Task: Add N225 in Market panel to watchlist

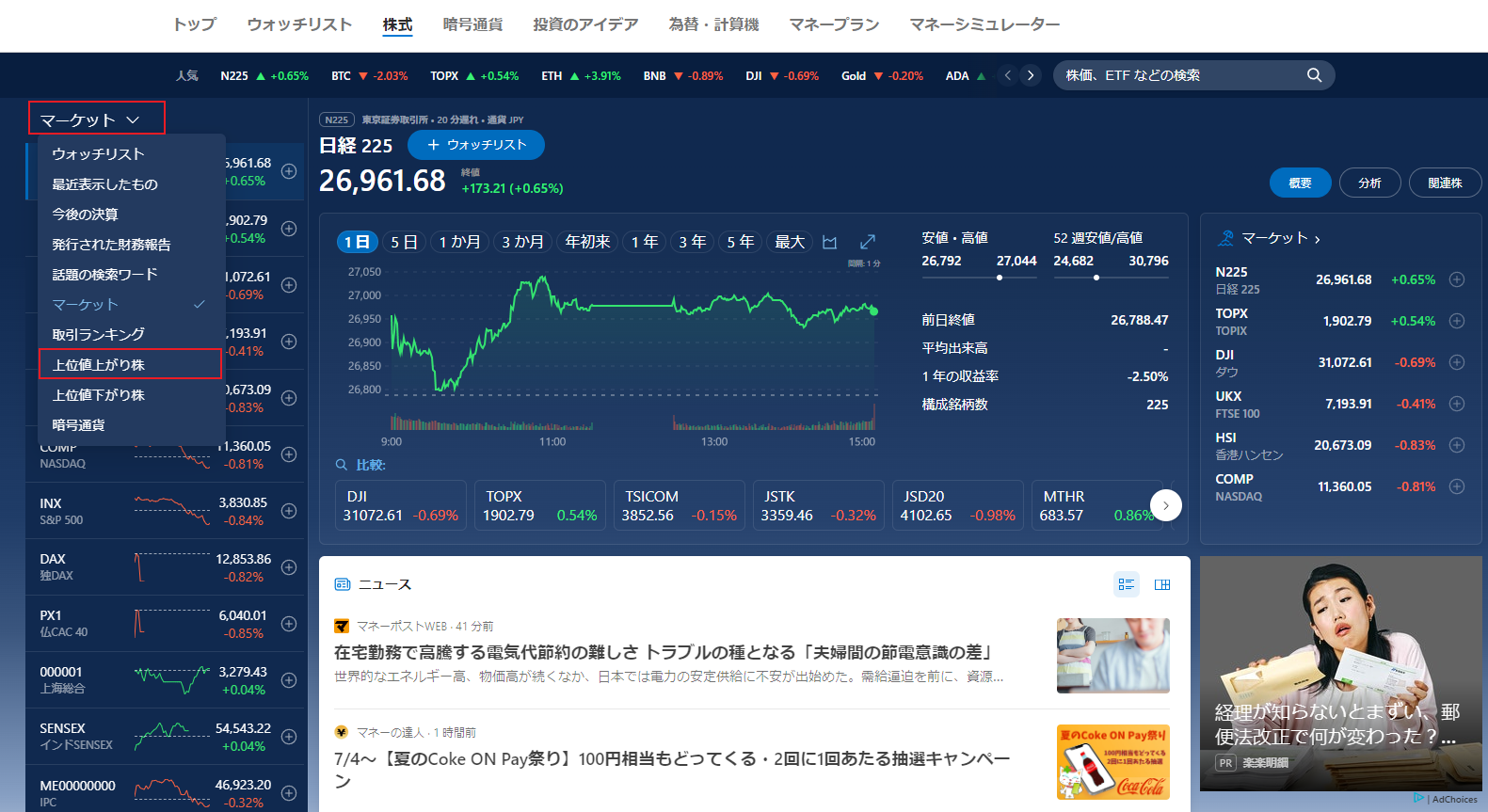Action: [x=1457, y=279]
